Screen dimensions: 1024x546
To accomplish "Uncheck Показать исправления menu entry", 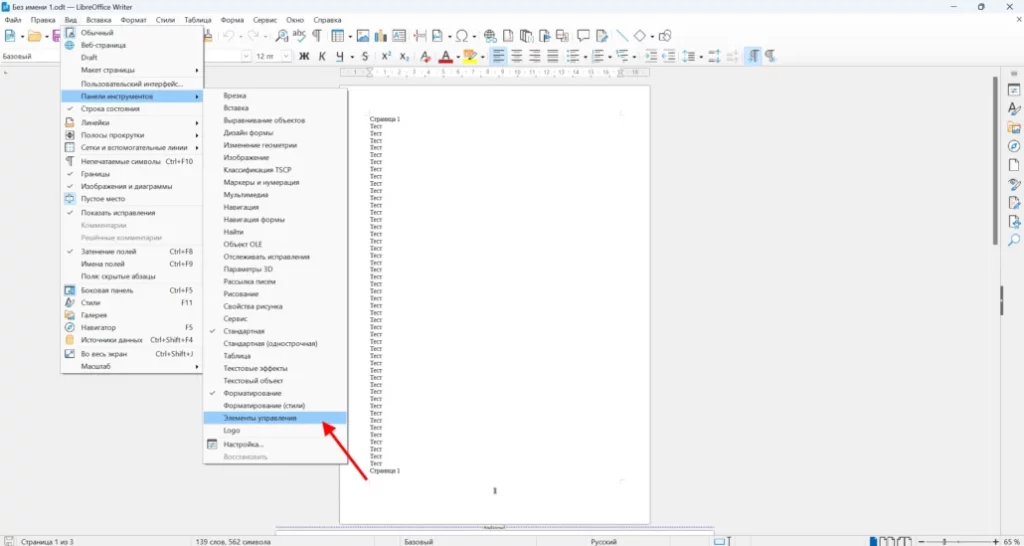I will (132, 213).
